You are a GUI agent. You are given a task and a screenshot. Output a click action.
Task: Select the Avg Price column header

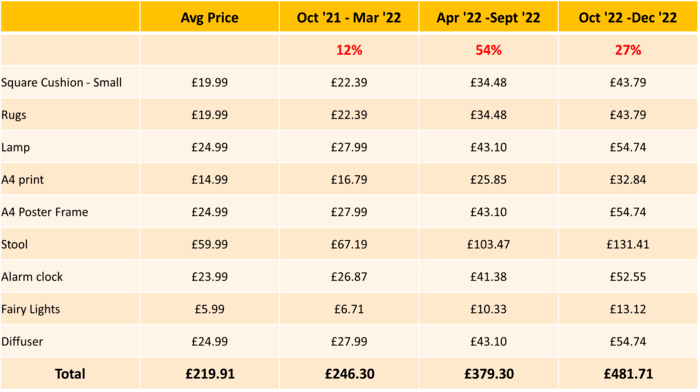pos(209,17)
